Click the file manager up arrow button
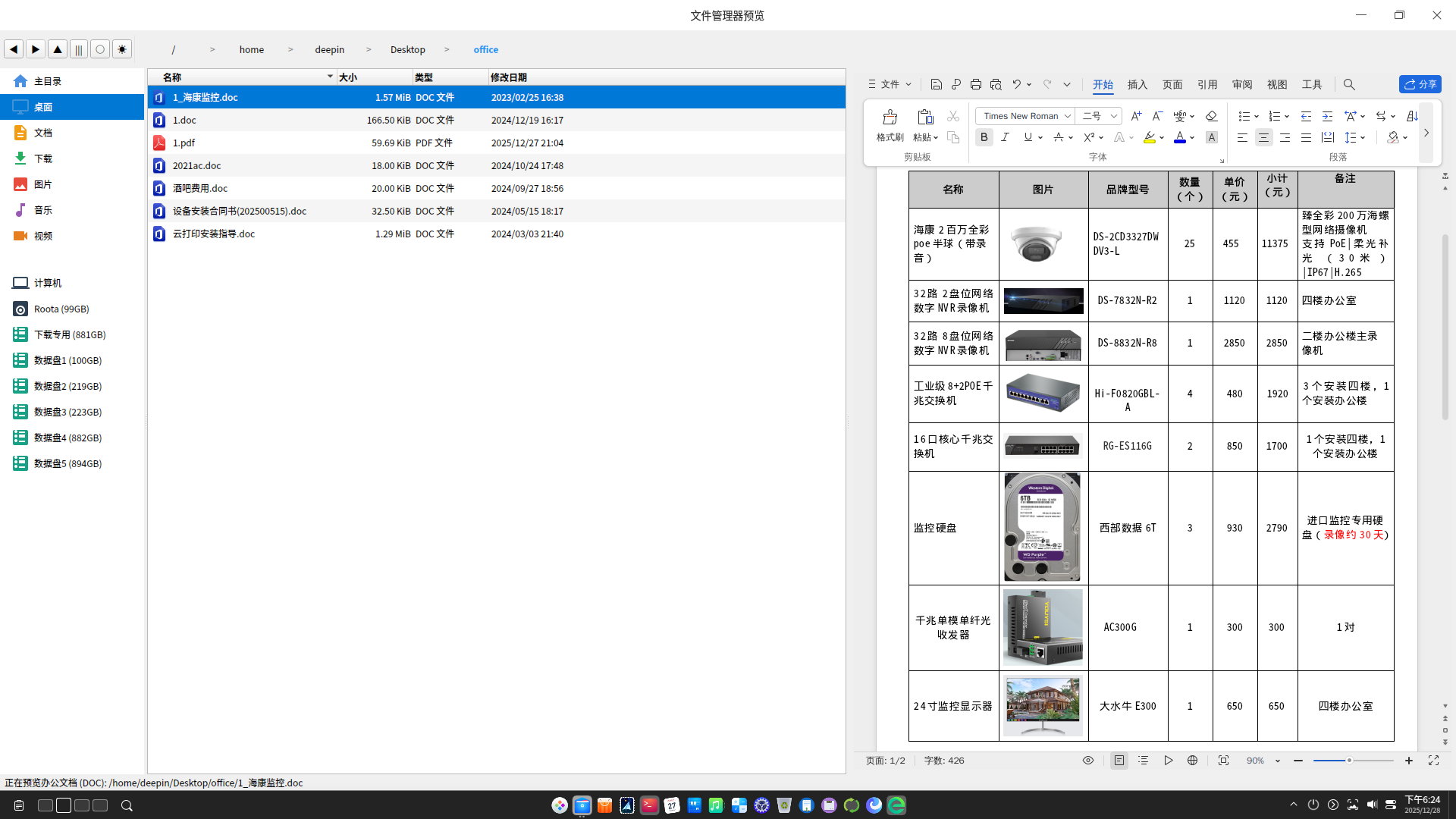The height and width of the screenshot is (819, 1456). [x=58, y=49]
